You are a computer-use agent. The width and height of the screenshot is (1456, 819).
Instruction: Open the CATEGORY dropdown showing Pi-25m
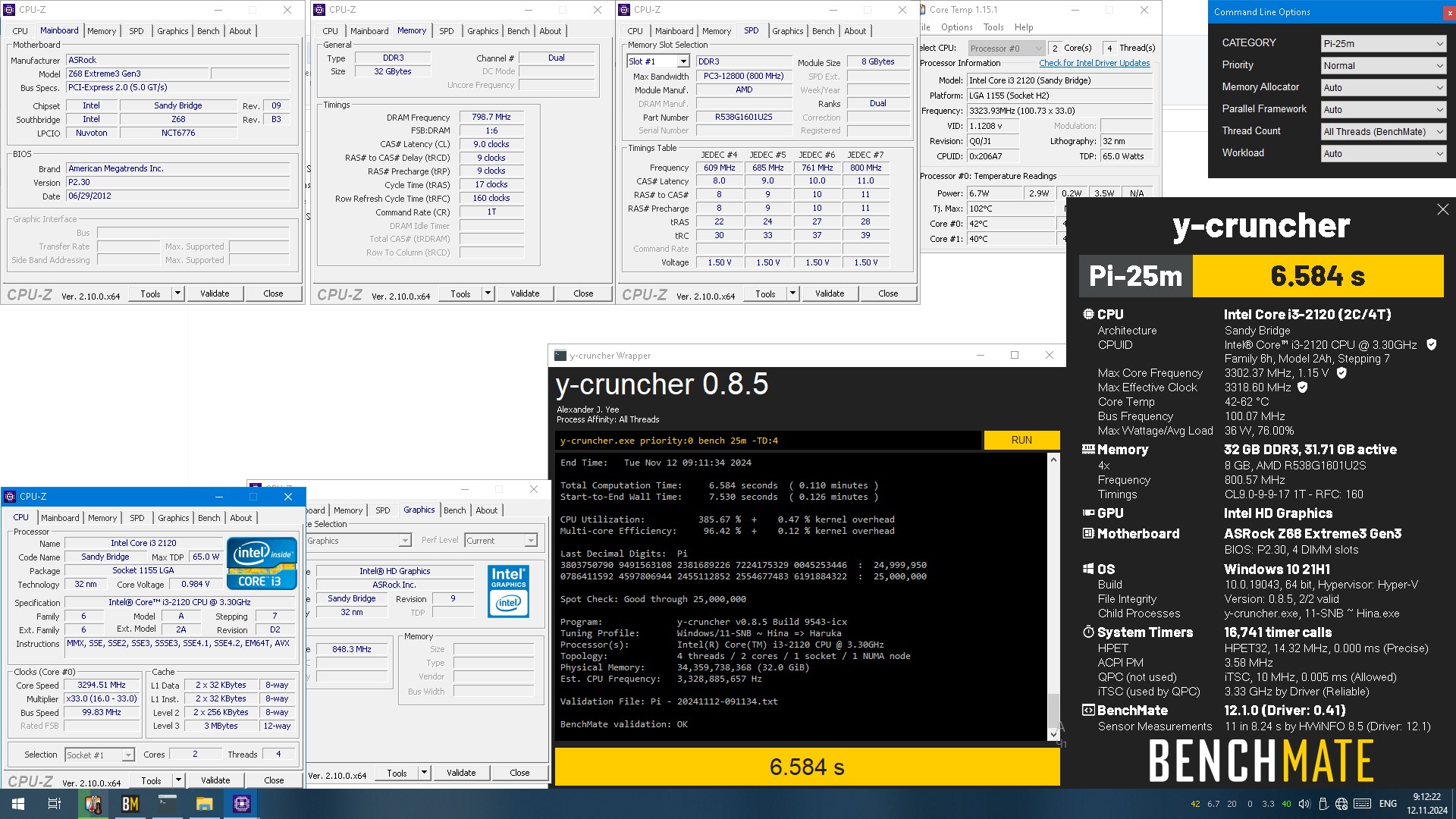pyautogui.click(x=1383, y=44)
